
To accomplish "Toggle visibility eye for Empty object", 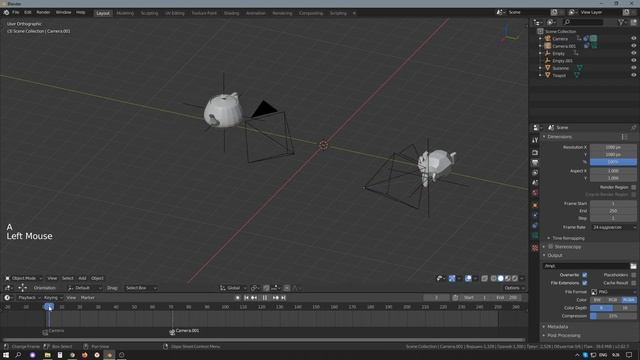I will (x=633, y=53).
